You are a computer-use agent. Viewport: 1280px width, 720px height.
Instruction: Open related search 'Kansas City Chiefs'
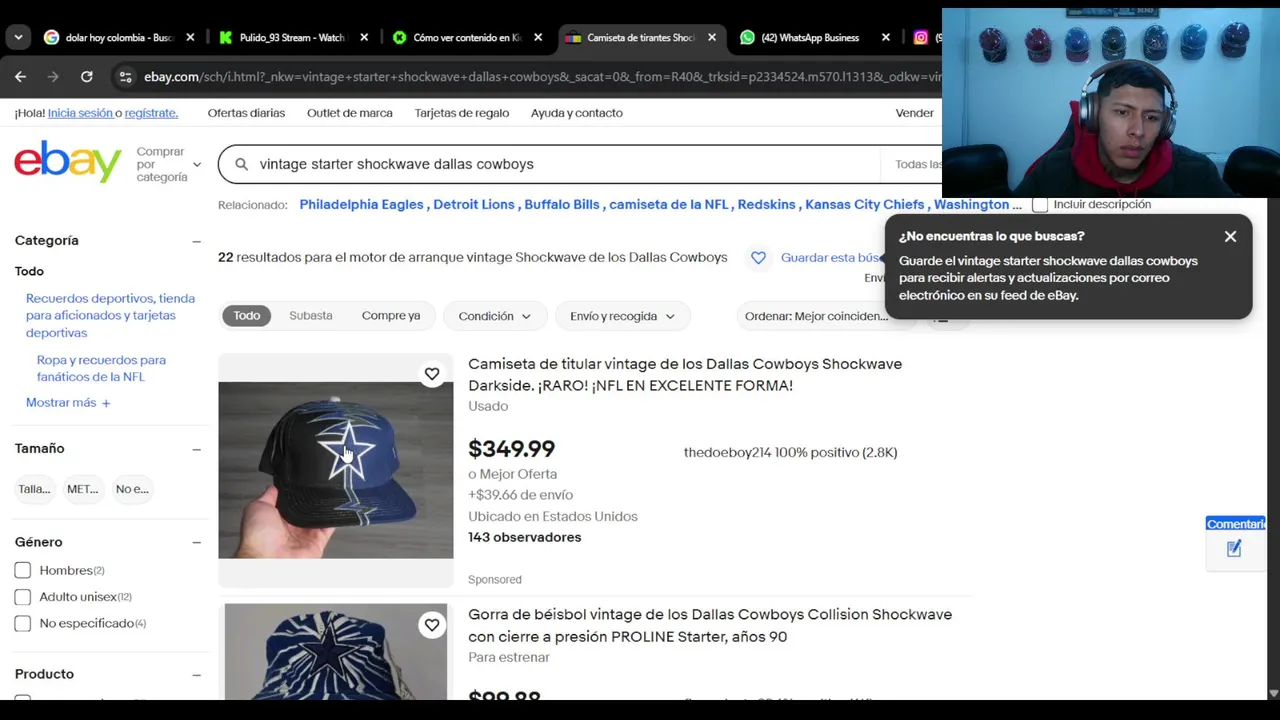(x=865, y=204)
